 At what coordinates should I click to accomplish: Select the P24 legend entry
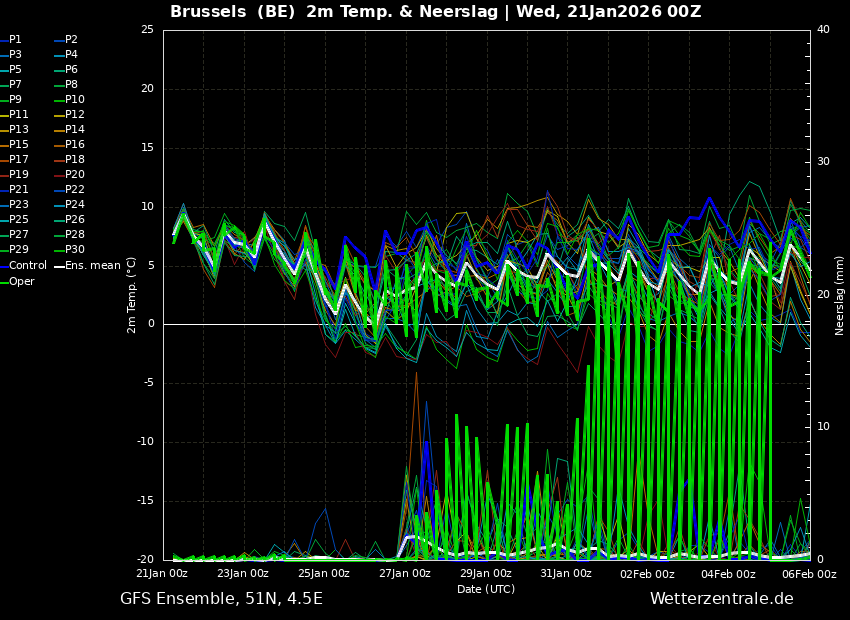(74, 205)
